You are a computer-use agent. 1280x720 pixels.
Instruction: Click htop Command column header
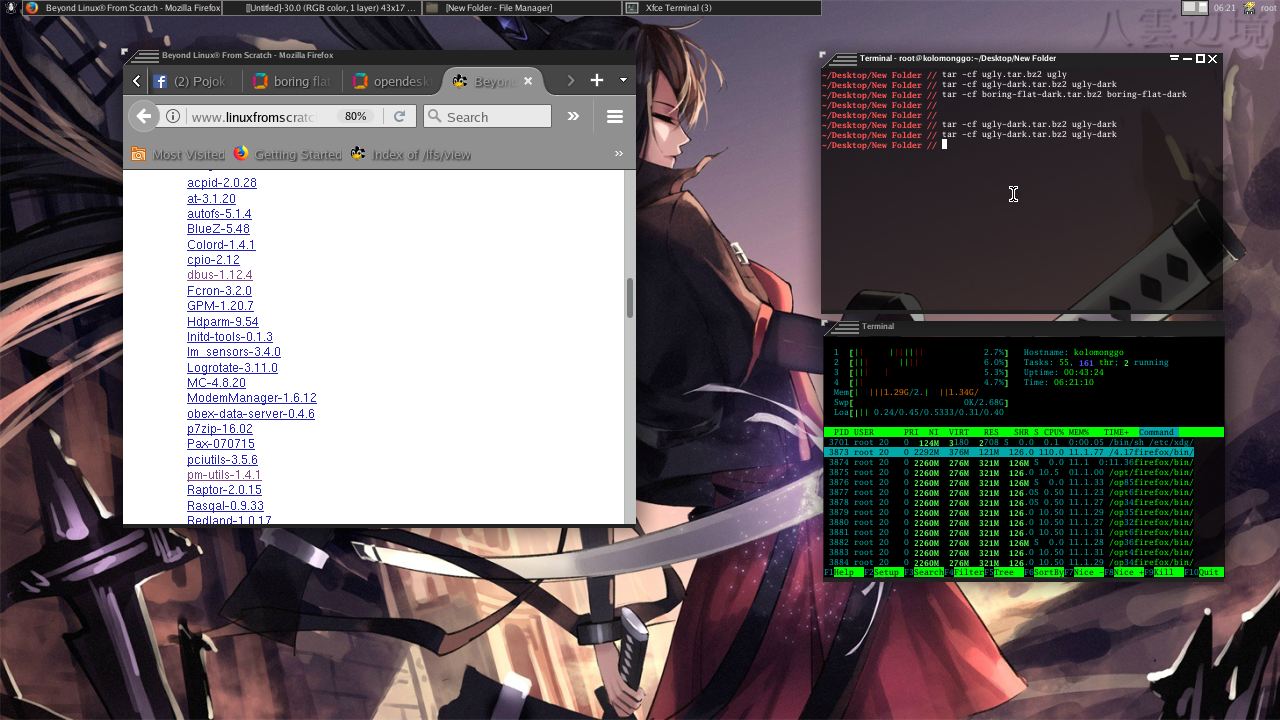click(1158, 432)
